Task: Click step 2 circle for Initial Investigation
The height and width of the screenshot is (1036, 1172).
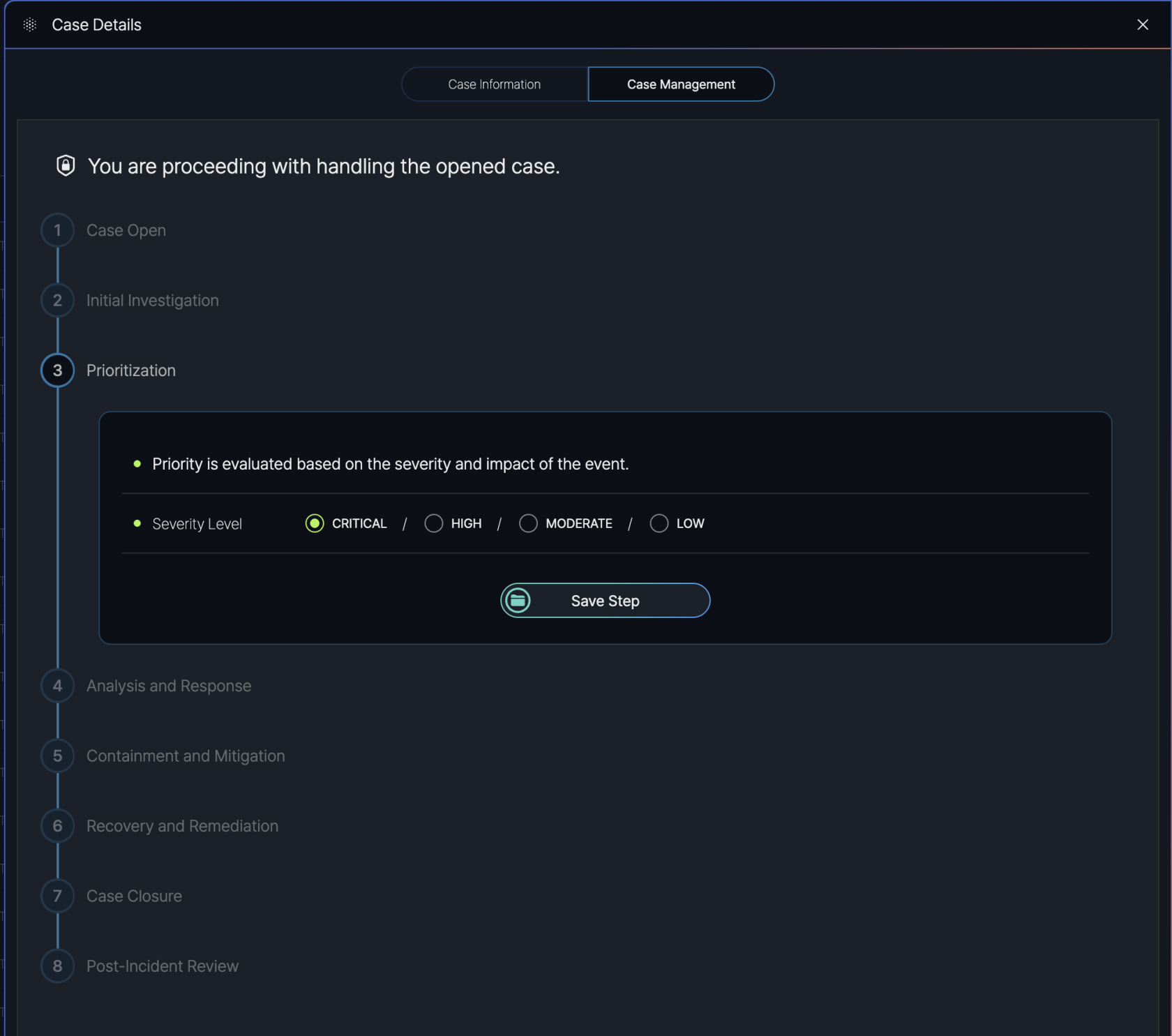Action: point(57,301)
